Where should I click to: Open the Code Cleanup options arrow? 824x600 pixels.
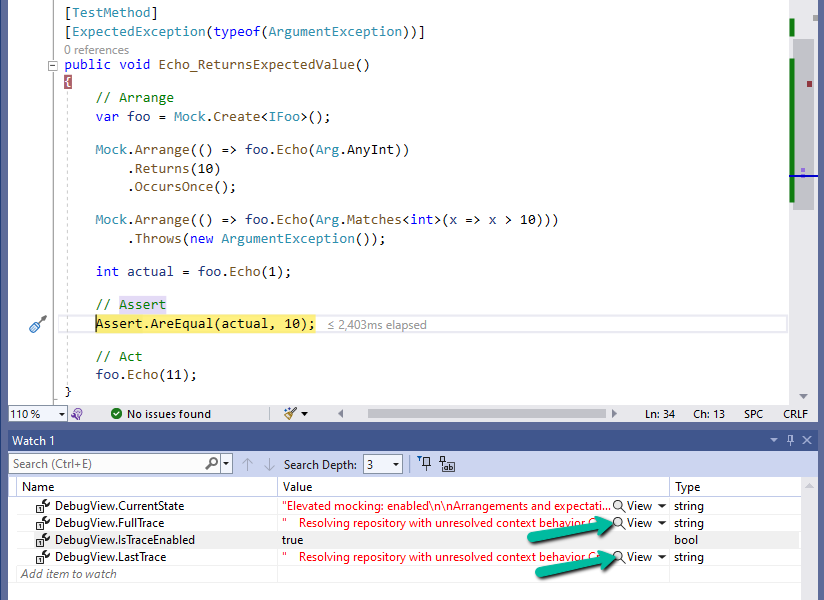pyautogui.click(x=303, y=413)
